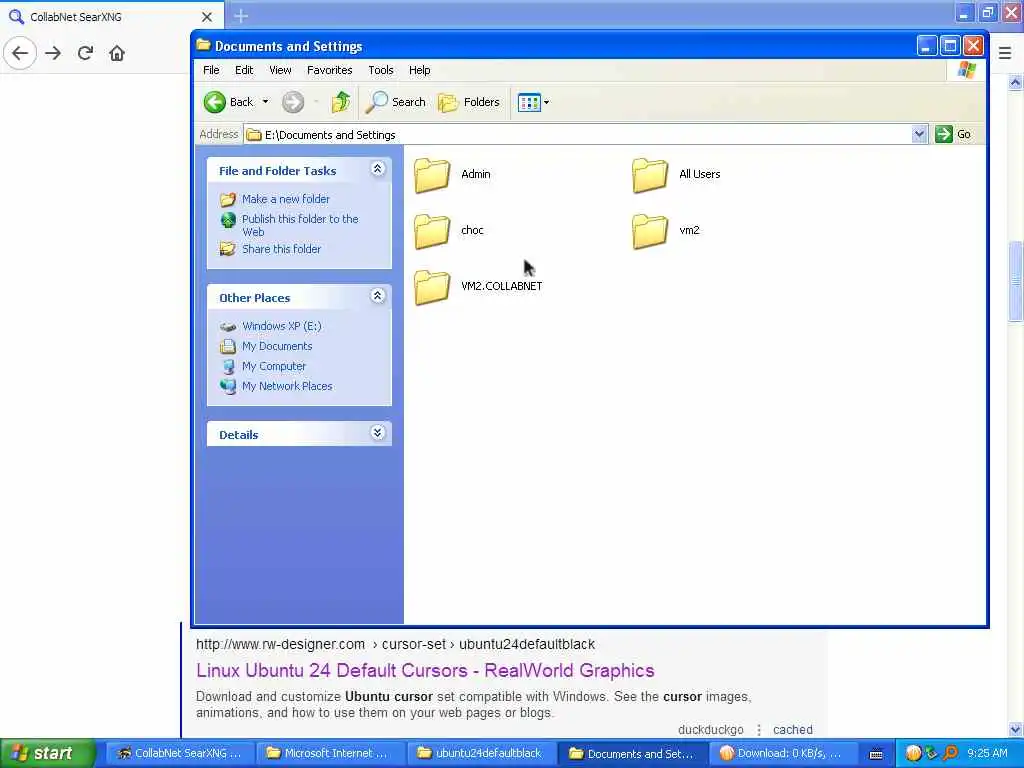The width and height of the screenshot is (1024, 768).
Task: Click the browser page scrollbar thumb
Action: pyautogui.click(x=1015, y=281)
